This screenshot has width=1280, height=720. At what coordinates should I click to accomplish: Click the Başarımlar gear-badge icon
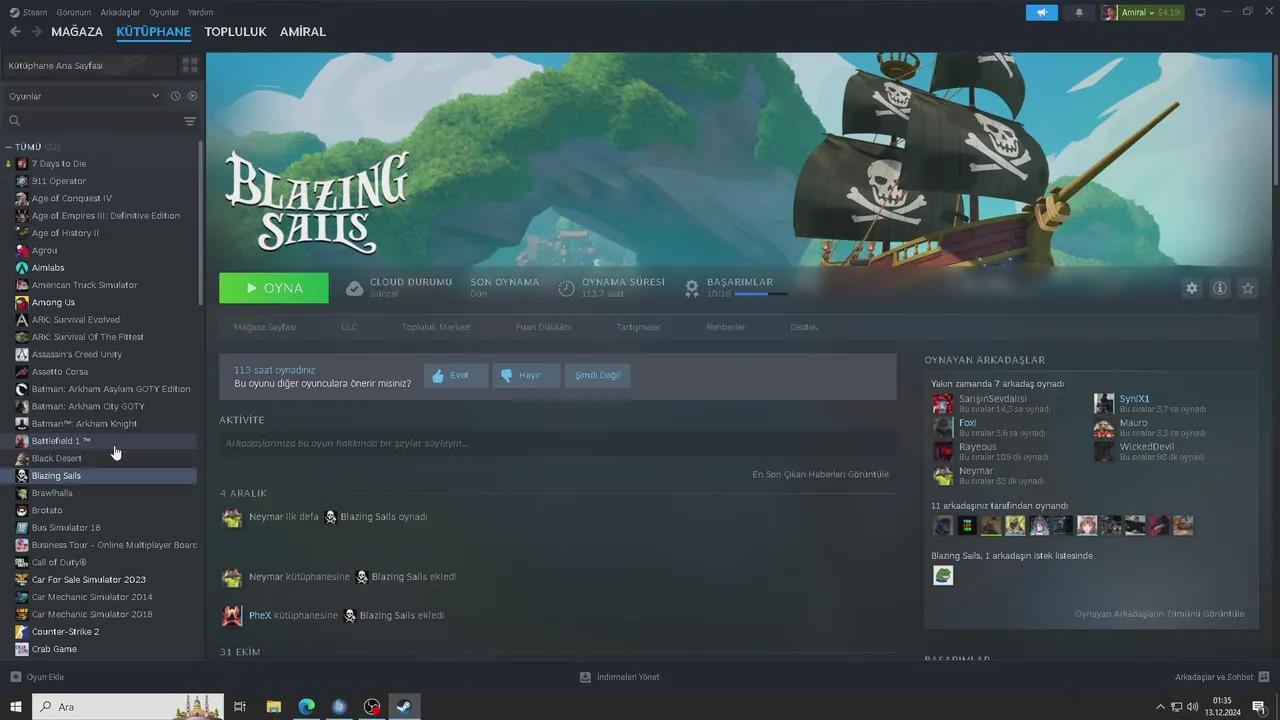coord(691,288)
